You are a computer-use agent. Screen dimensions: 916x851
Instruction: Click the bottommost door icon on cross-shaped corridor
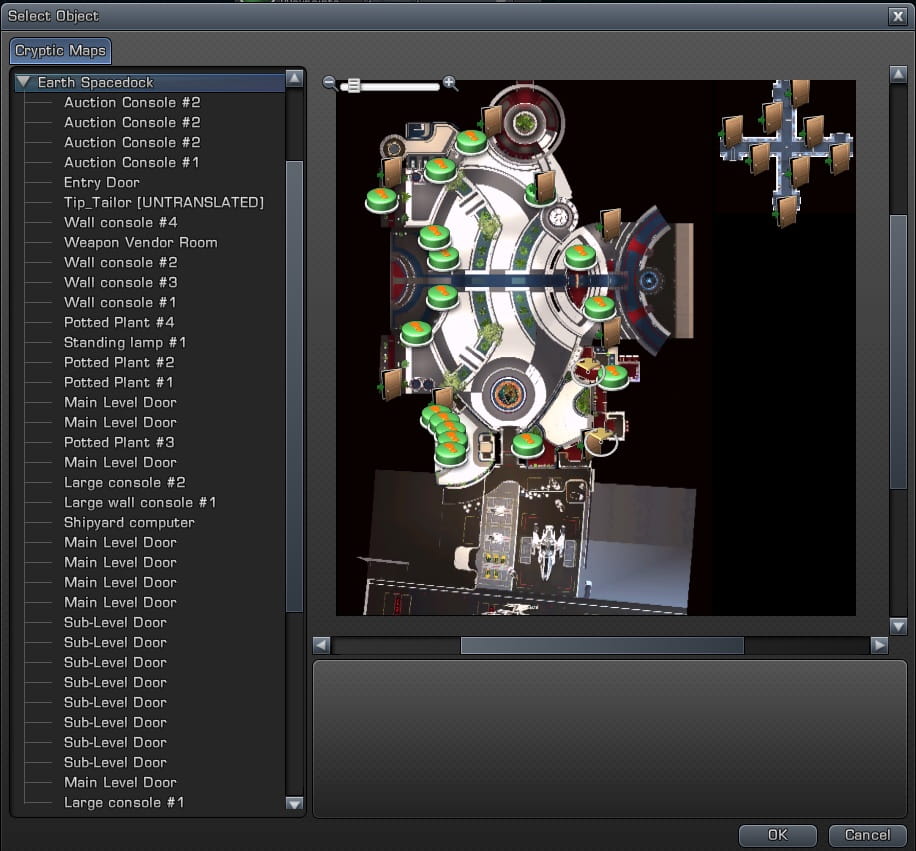click(788, 210)
